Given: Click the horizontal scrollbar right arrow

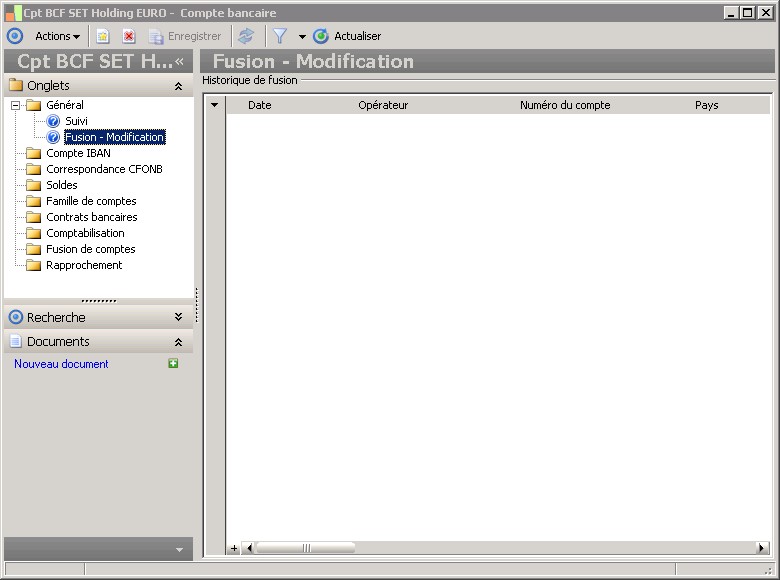Looking at the screenshot, I should tap(762, 548).
